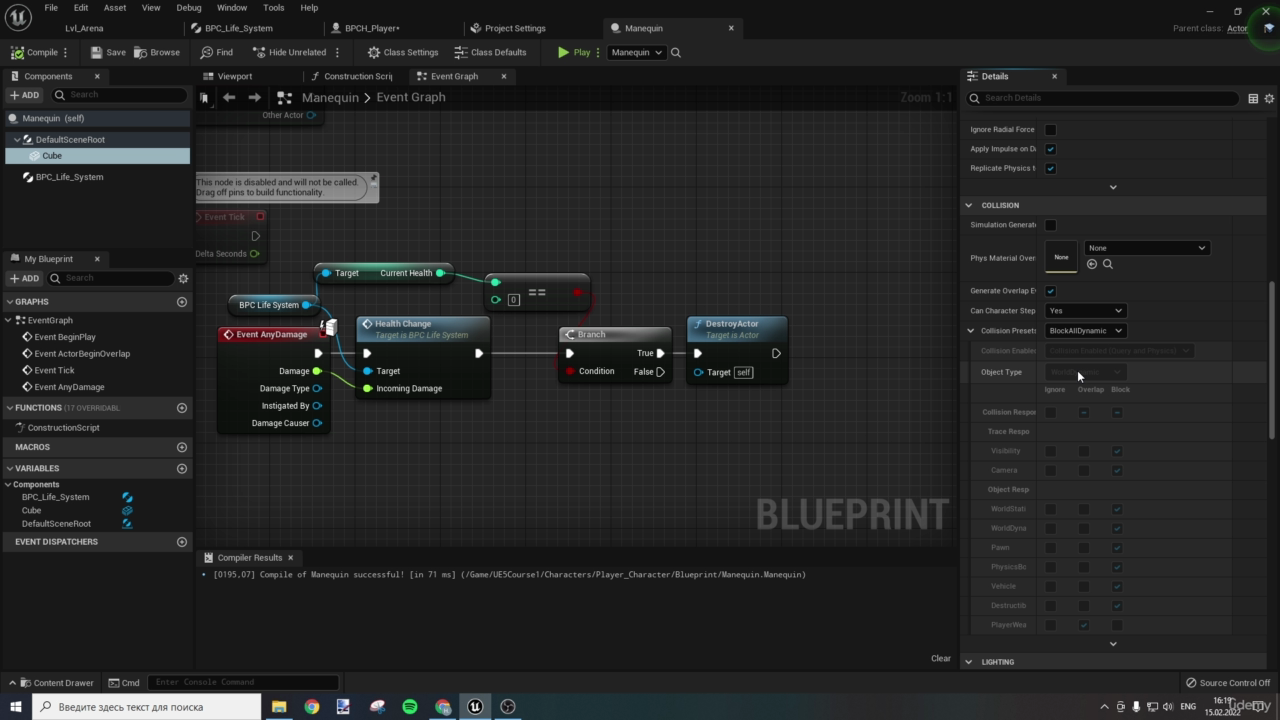1280x720 pixels.
Task: Navigate forward in the graph history
Action: coord(254,97)
